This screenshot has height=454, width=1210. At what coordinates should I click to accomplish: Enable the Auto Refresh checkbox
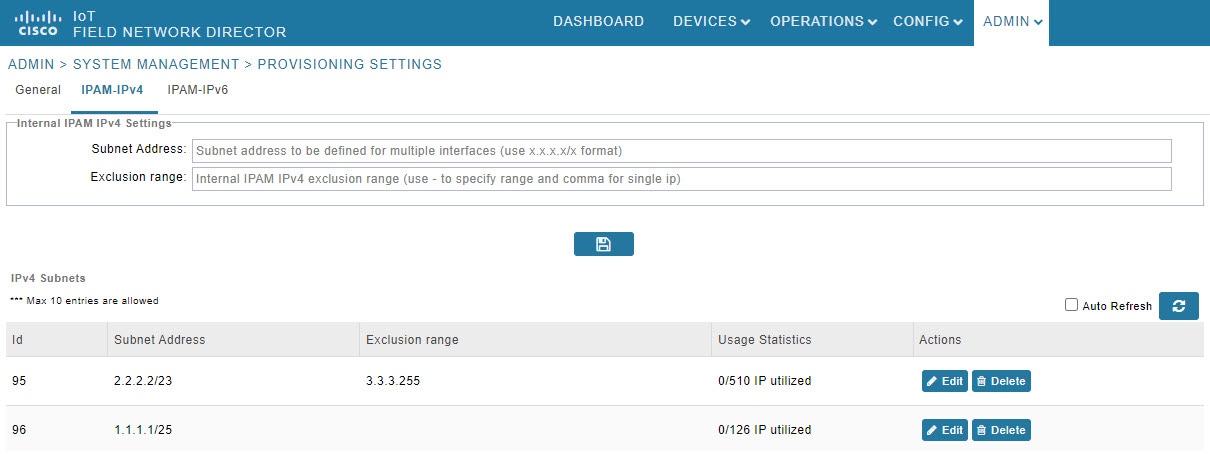1071,305
